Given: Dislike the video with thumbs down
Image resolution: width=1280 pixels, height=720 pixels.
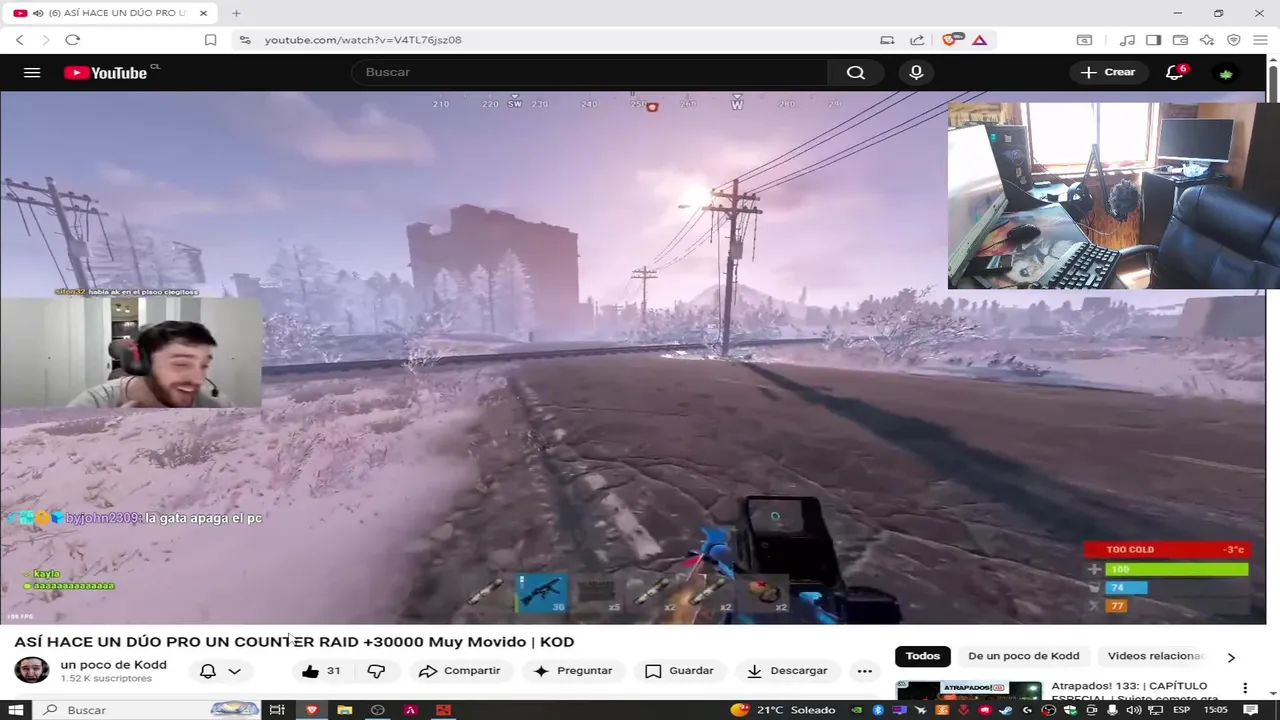Looking at the screenshot, I should (x=376, y=671).
